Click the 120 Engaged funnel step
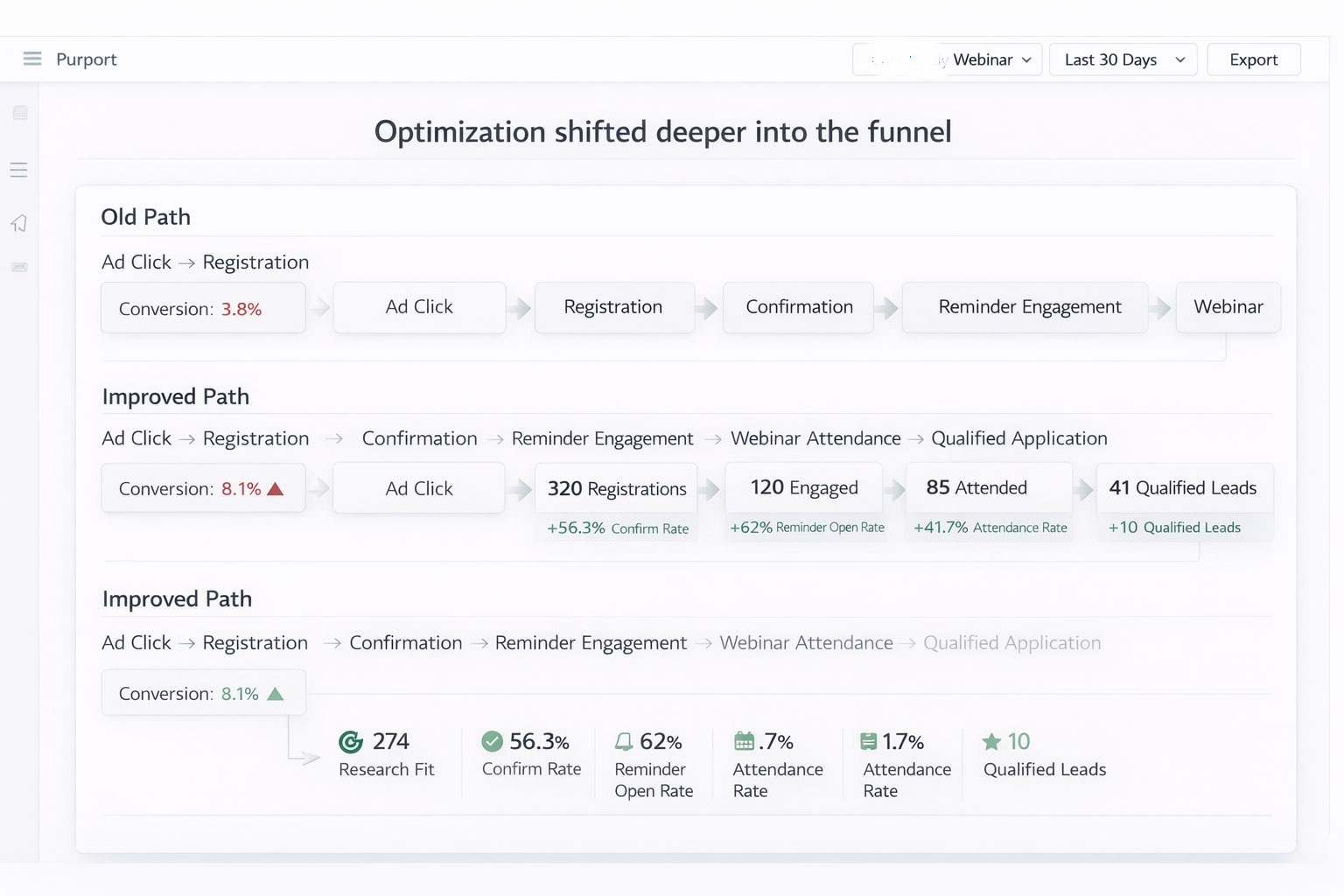Image resolution: width=1344 pixels, height=896 pixels. point(803,488)
